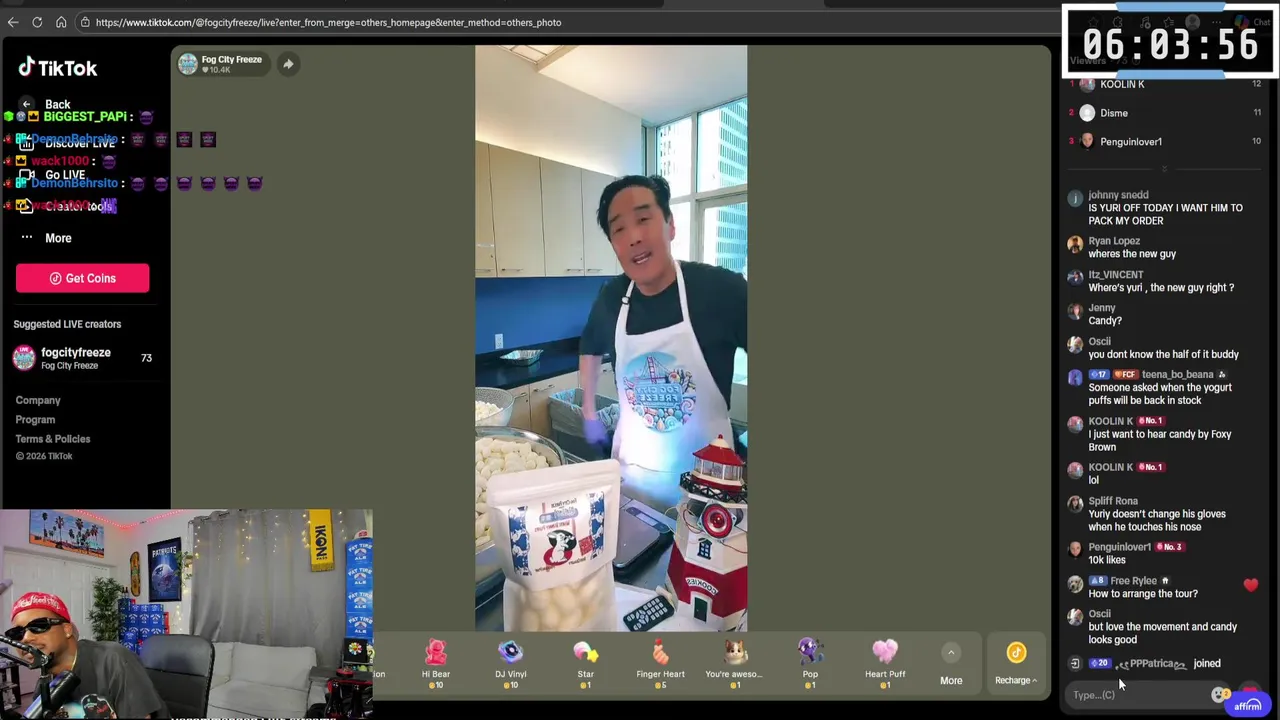Go back using the browser back arrow
Image resolution: width=1280 pixels, height=720 pixels.
click(x=13, y=22)
